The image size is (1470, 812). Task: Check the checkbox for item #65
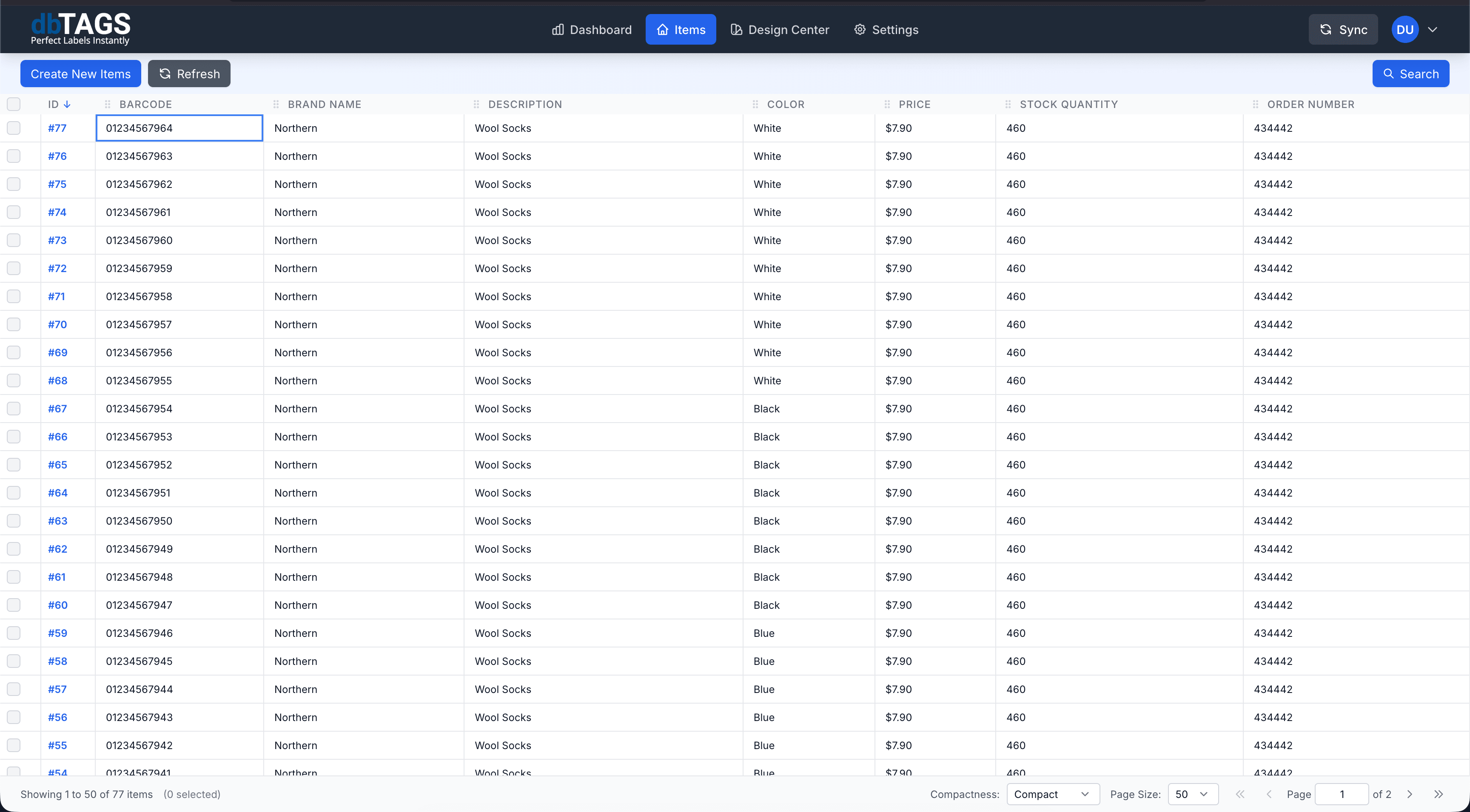[14, 465]
